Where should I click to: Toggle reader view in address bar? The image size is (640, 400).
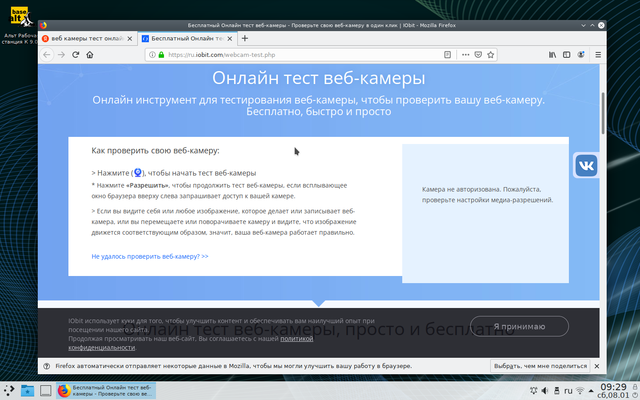[447, 55]
